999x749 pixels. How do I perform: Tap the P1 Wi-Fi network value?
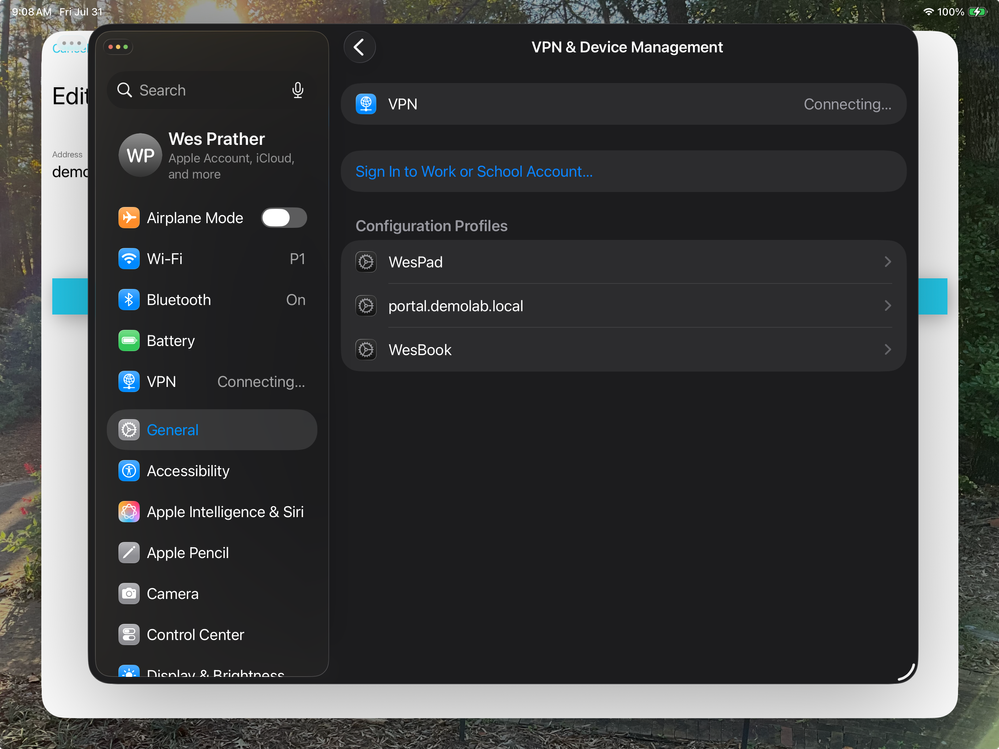(x=297, y=259)
